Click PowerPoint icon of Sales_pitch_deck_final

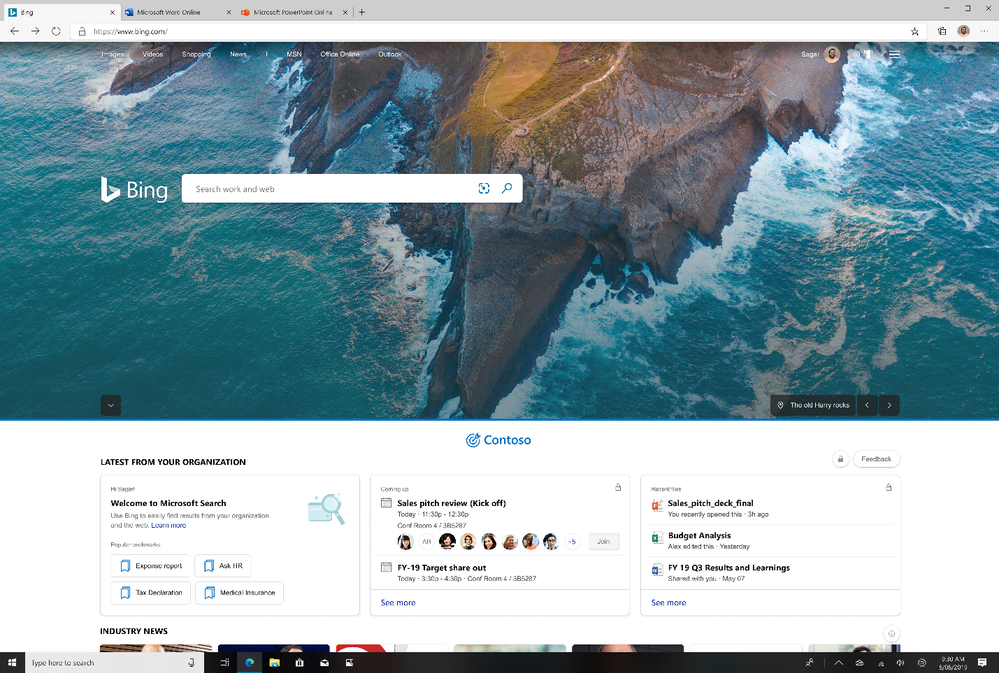(657, 506)
